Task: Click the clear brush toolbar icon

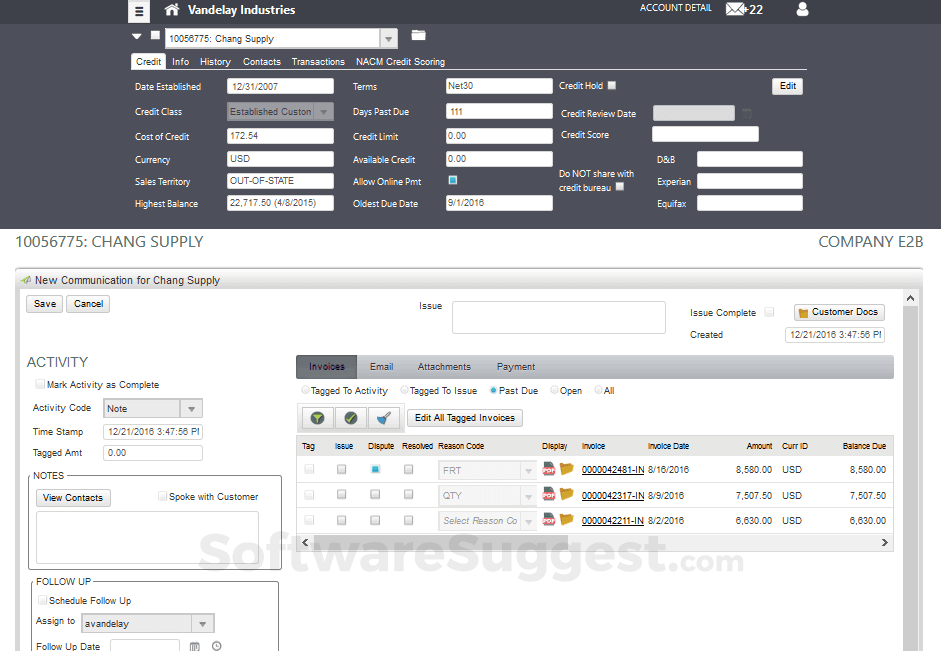Action: (x=383, y=418)
